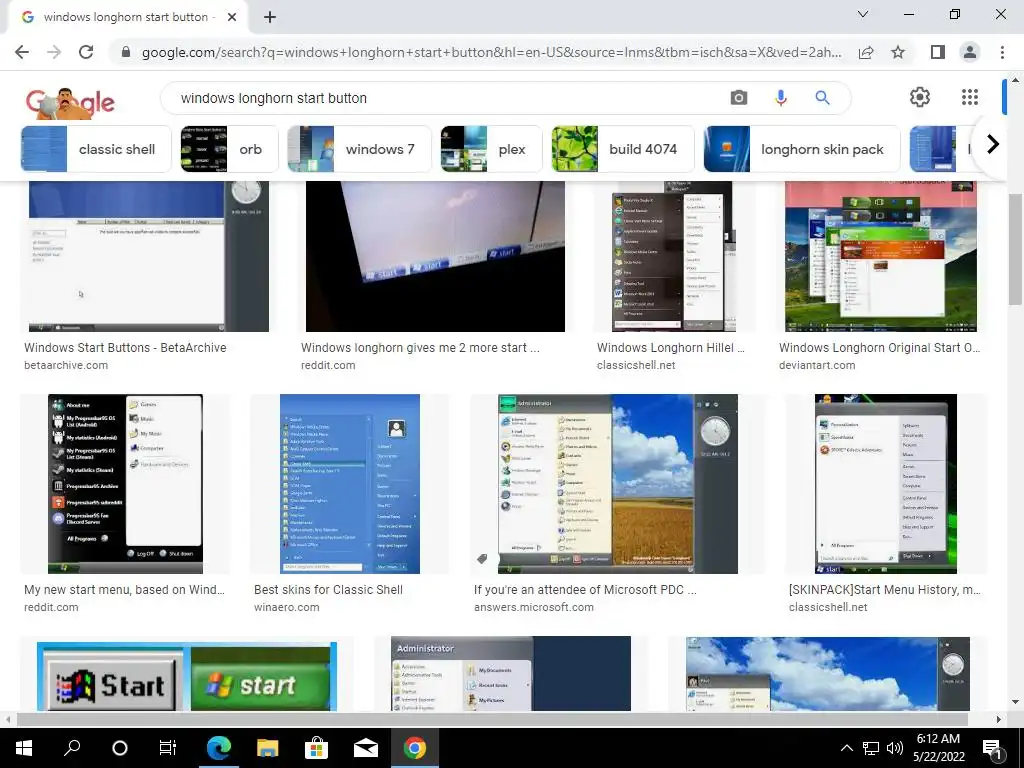Screen dimensions: 1024x768
Task: Open Google quick settings gear
Action: pyautogui.click(x=920, y=97)
